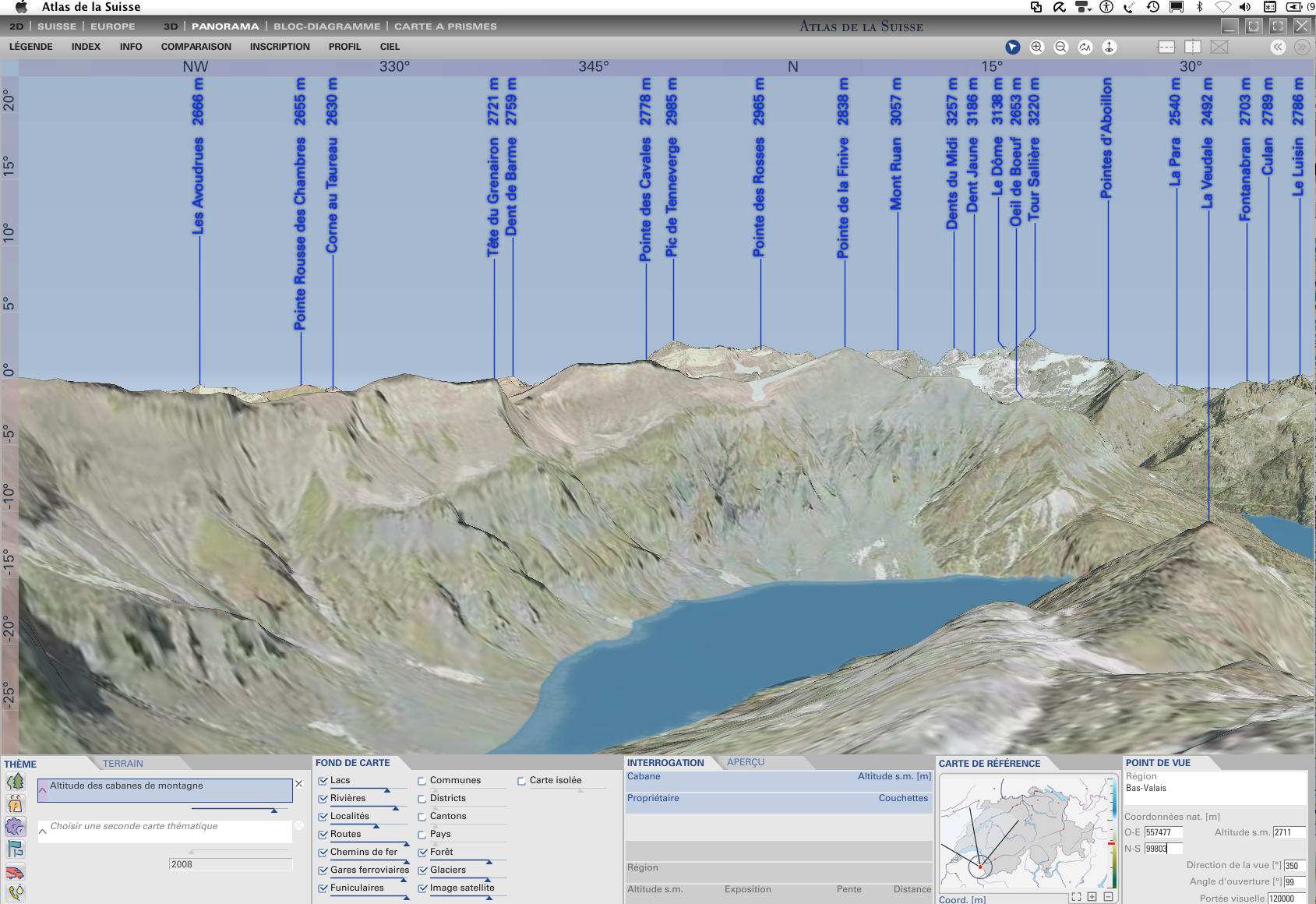Click the Direction de la vue input field

click(1293, 866)
